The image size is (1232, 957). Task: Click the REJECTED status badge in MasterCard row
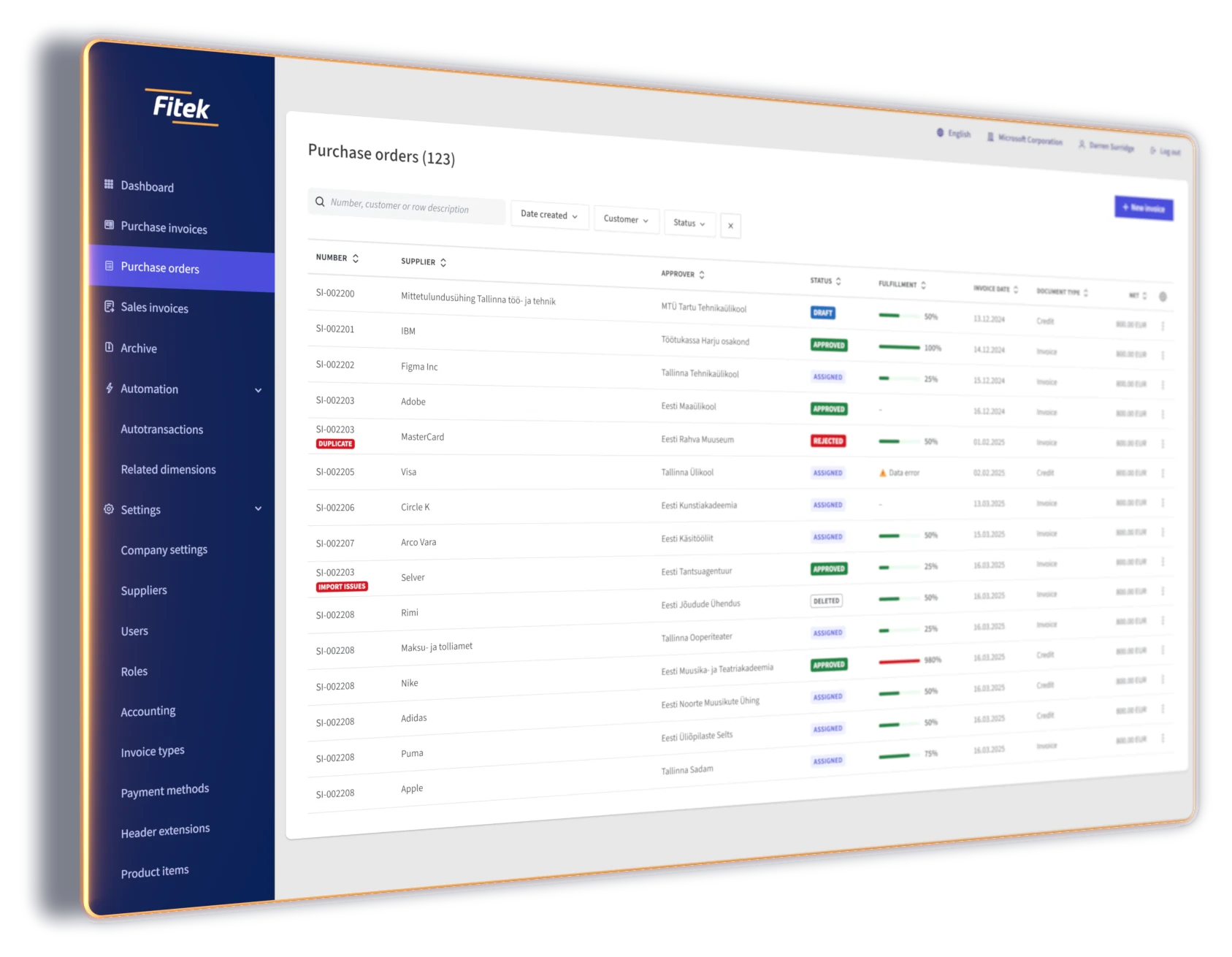click(829, 441)
